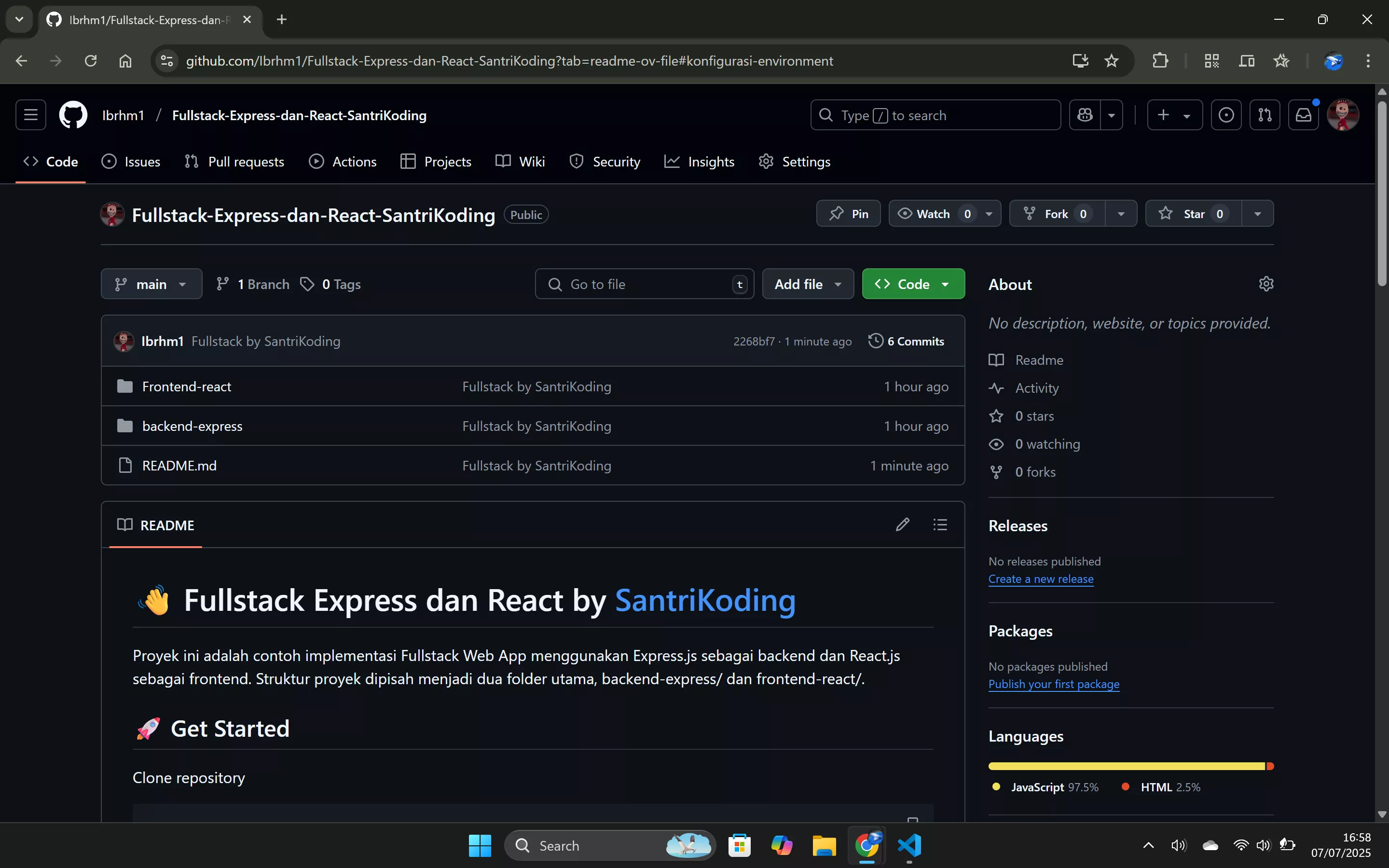Select the README tab in file viewer
Screen dimensions: 1389x868
[x=155, y=525]
